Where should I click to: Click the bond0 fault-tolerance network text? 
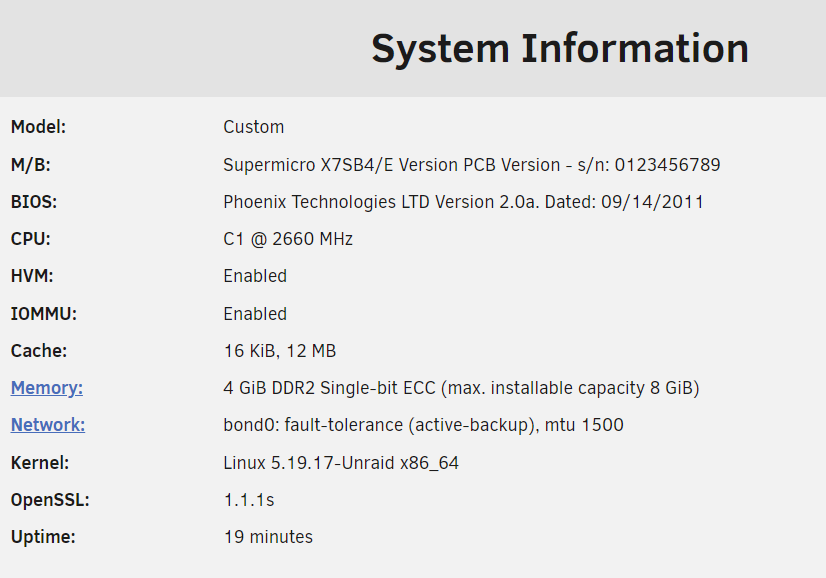pos(424,425)
